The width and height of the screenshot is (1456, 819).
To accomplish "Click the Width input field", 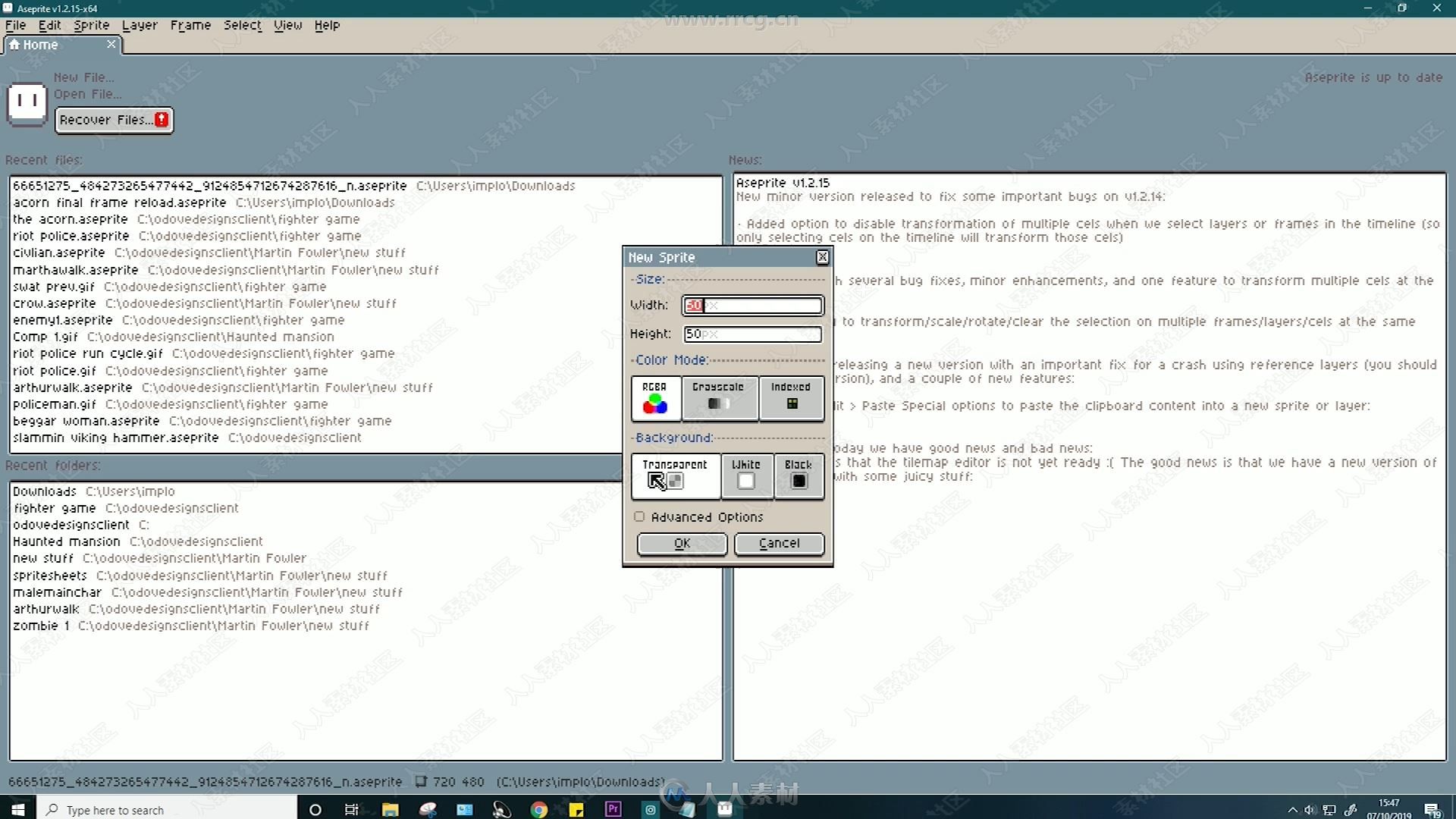I will pyautogui.click(x=752, y=306).
